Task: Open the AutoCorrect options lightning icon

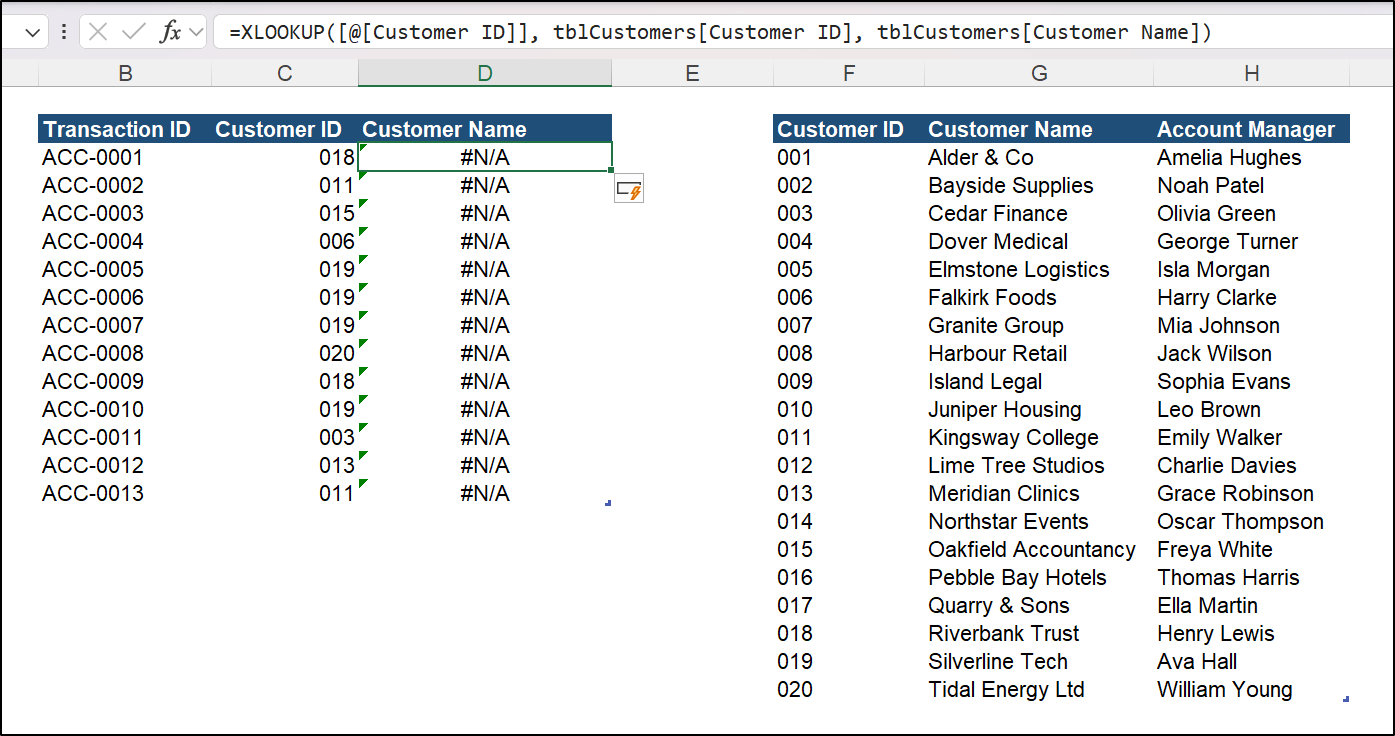Action: point(629,188)
